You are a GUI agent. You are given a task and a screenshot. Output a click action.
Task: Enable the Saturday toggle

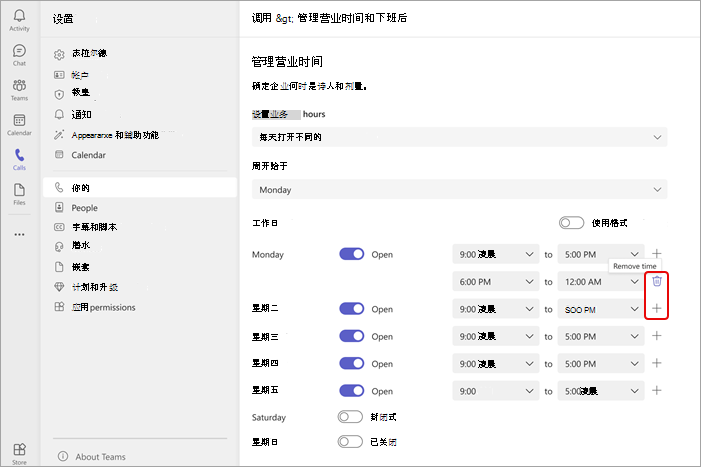350,417
